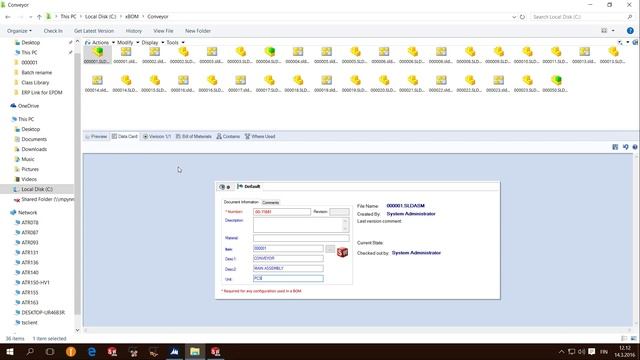
Task: Switch to the Data Card tab
Action: click(125, 136)
